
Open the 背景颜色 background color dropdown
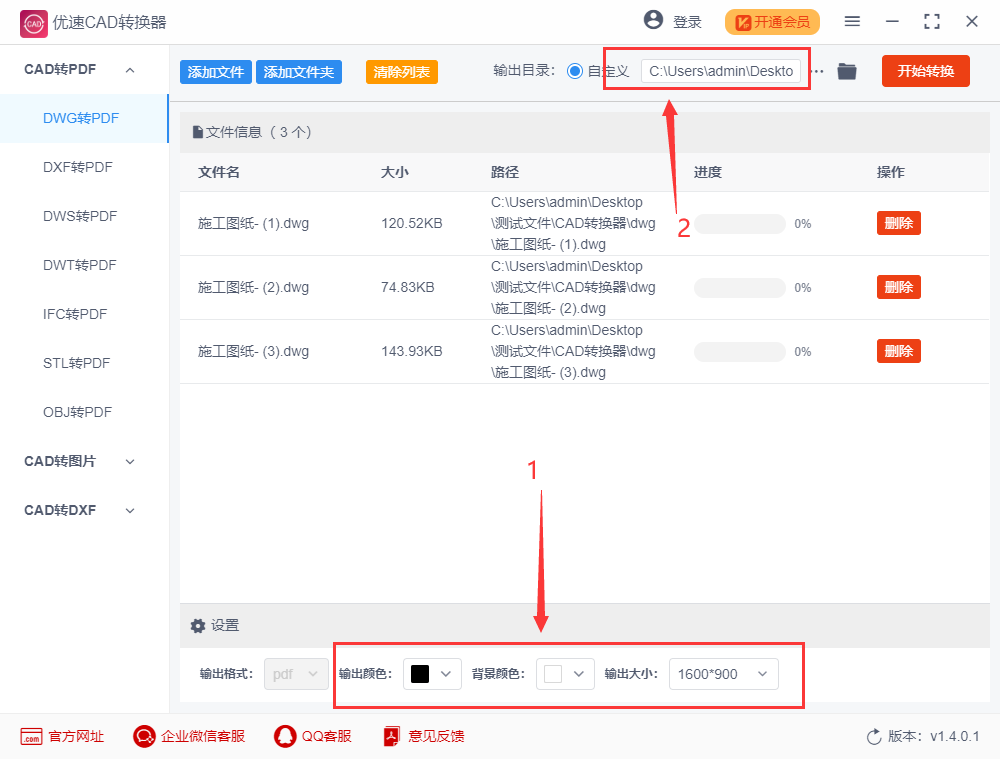565,674
